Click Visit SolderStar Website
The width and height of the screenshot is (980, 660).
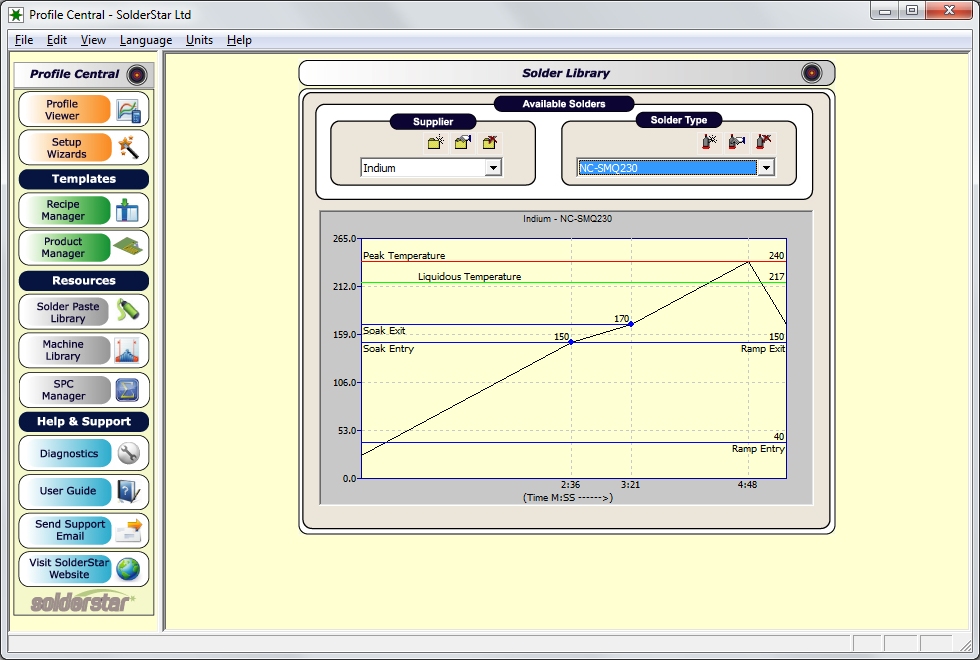pos(84,569)
